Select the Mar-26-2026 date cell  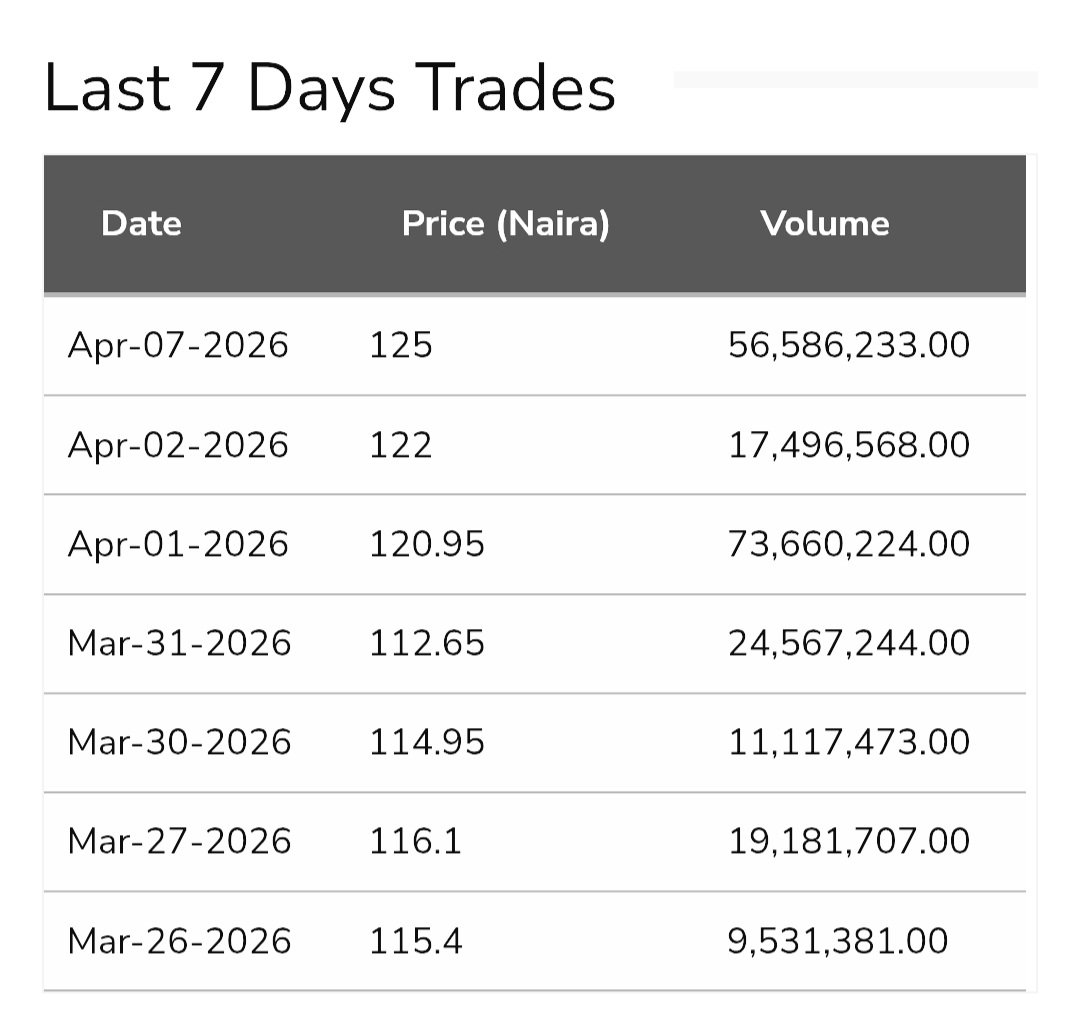coord(179,941)
